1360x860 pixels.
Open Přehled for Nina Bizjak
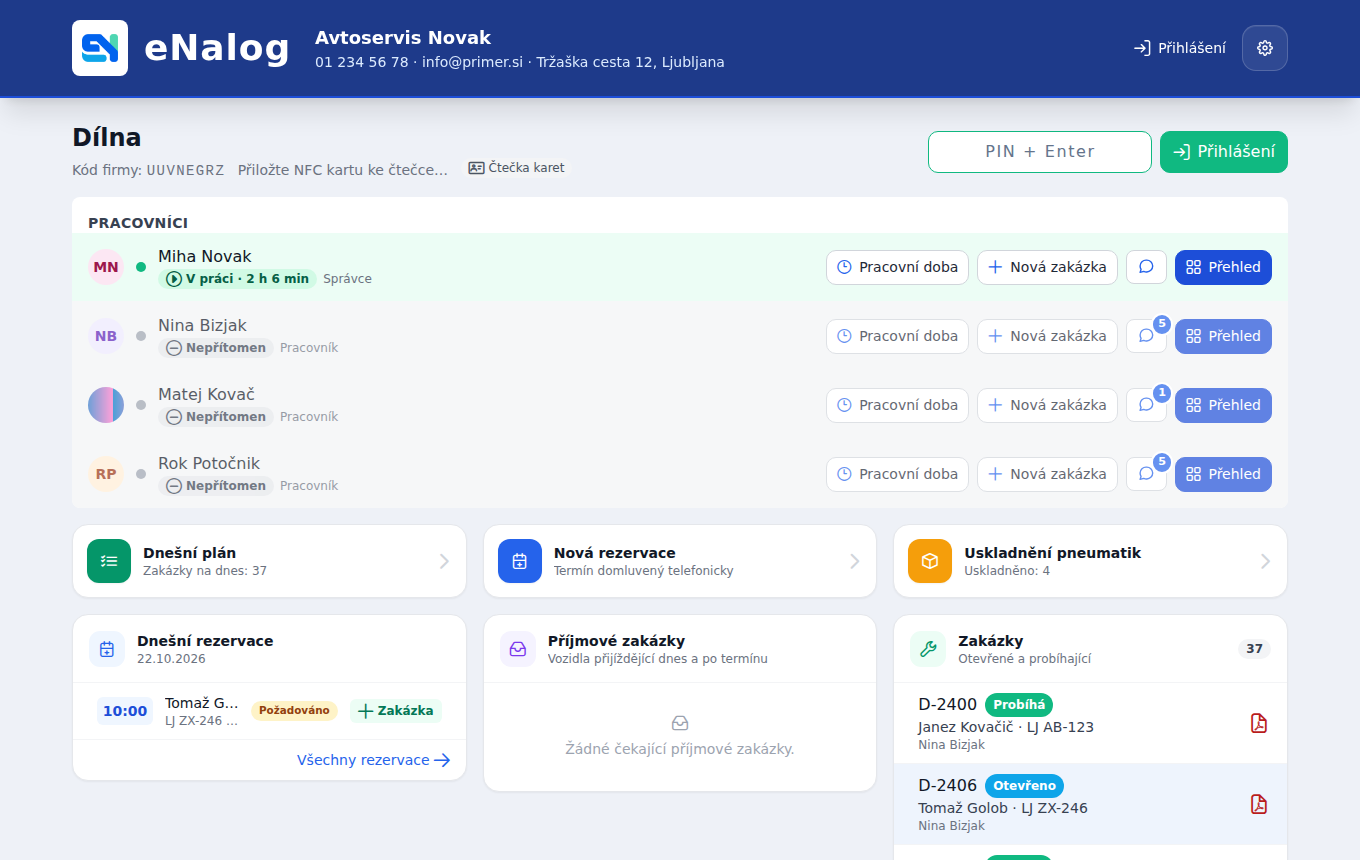tap(1223, 336)
